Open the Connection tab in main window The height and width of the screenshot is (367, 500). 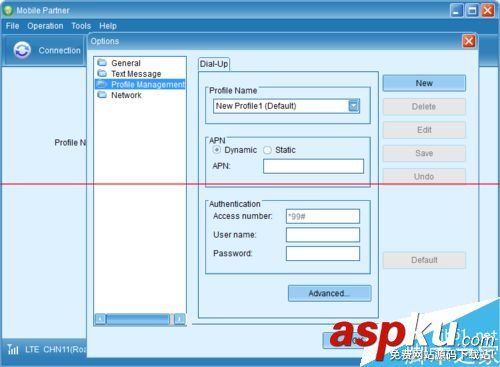click(43, 50)
